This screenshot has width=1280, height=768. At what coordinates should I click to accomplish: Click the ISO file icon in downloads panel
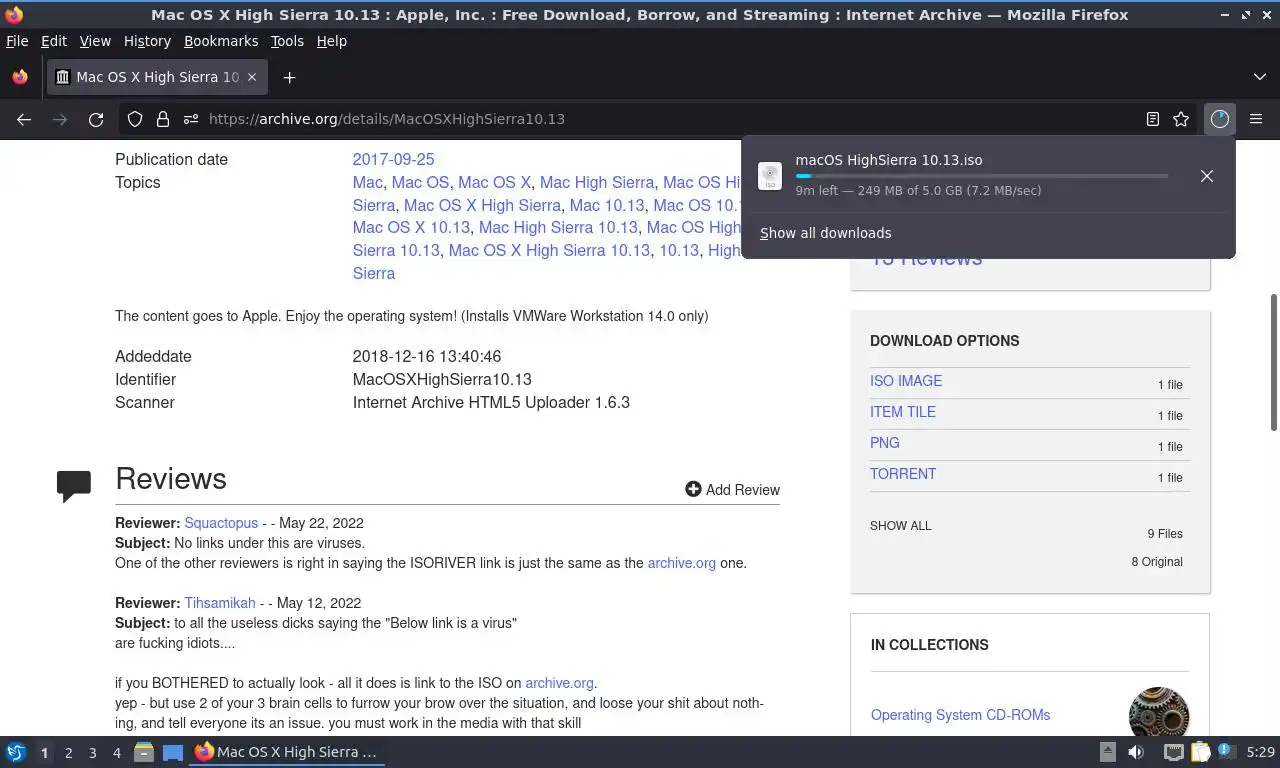click(x=770, y=176)
